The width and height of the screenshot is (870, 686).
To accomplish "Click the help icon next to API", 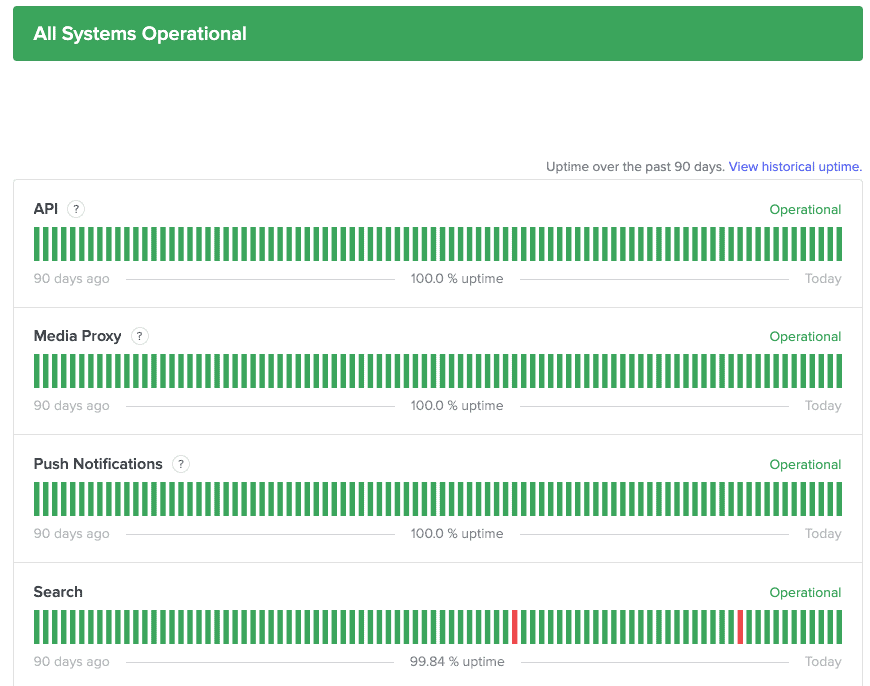I will tap(76, 209).
